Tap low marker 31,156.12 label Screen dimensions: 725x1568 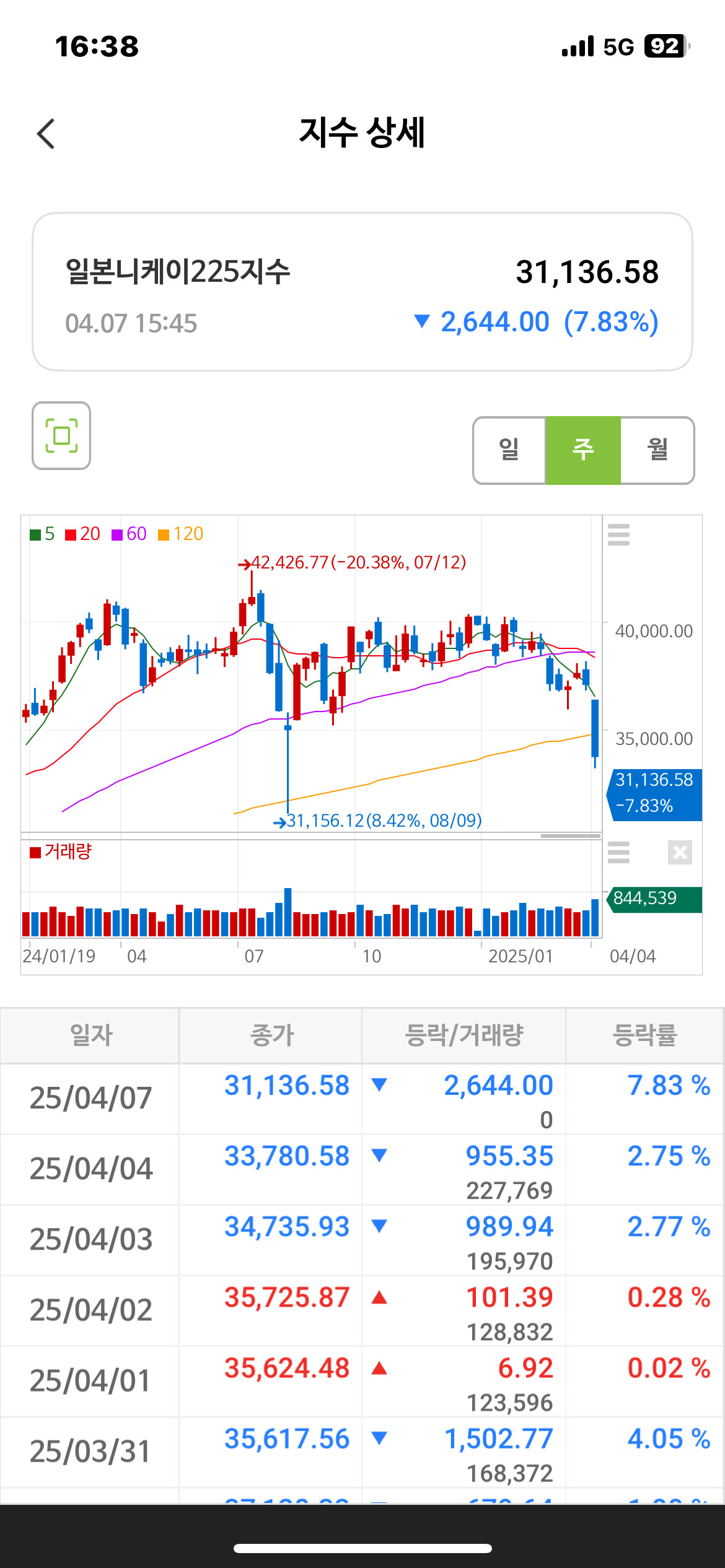pyautogui.click(x=377, y=821)
